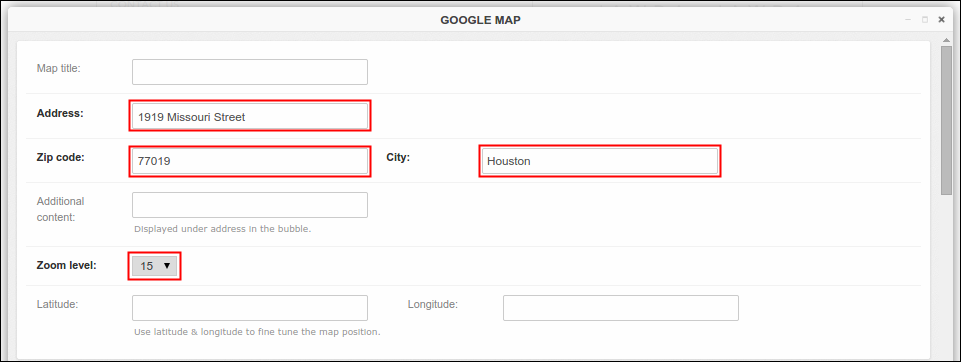This screenshot has width=961, height=362.
Task: Click the latitude & longitude fine tune hint text
Action: click(x=257, y=333)
